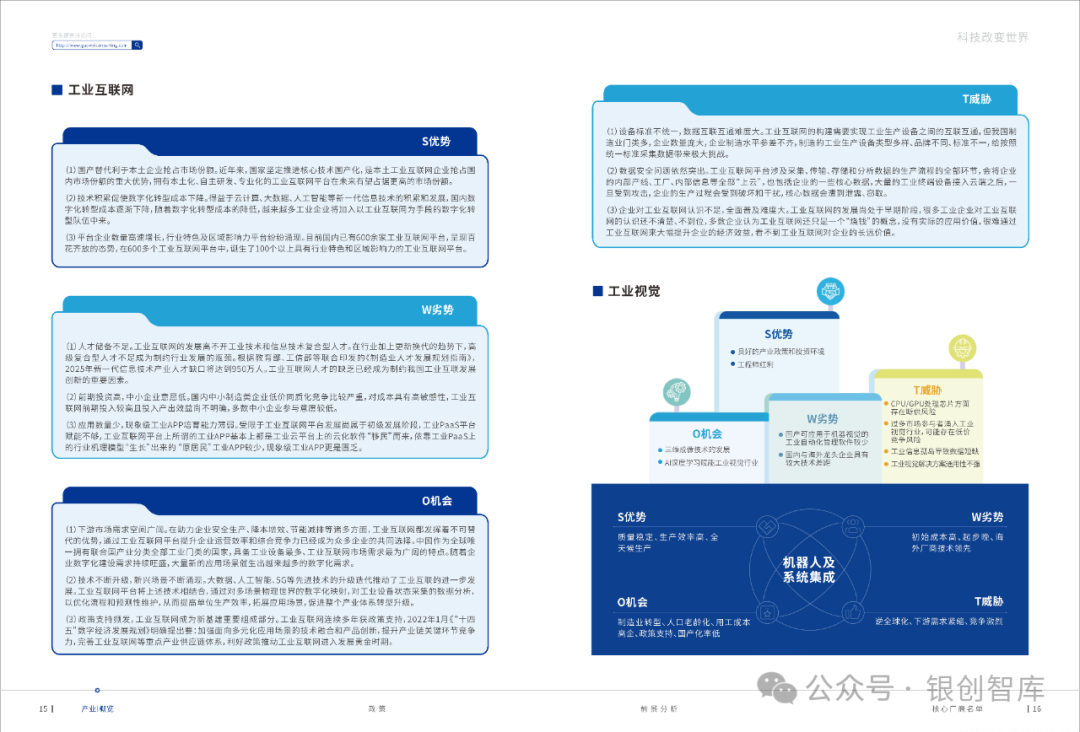Click T威胁 heading in the dark blue robot panel
This screenshot has width=1080, height=732.
coord(988,601)
